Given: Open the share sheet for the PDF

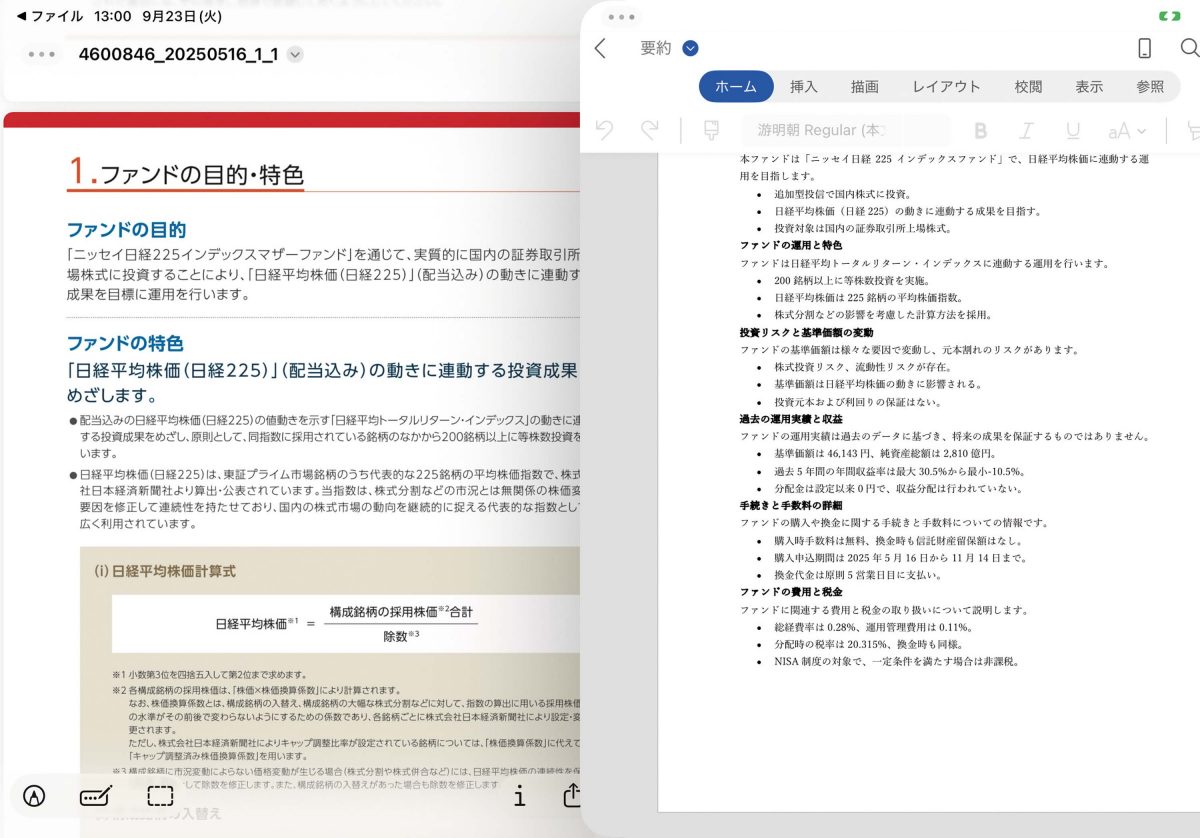Looking at the screenshot, I should click(x=572, y=795).
